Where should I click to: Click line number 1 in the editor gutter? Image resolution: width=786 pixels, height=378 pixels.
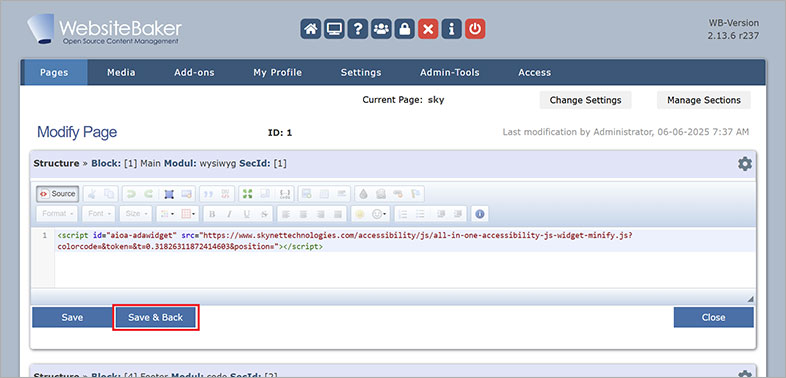click(45, 235)
